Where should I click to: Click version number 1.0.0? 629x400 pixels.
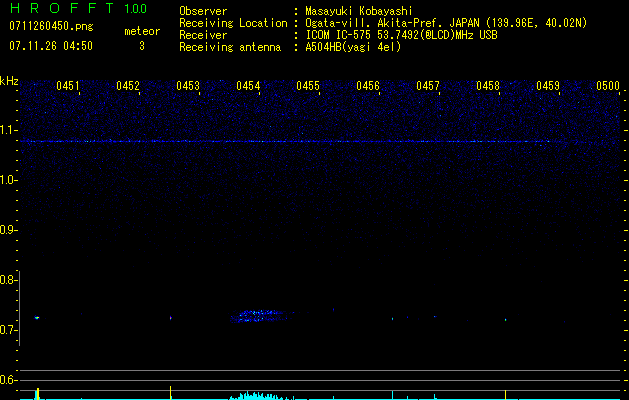pyautogui.click(x=136, y=9)
